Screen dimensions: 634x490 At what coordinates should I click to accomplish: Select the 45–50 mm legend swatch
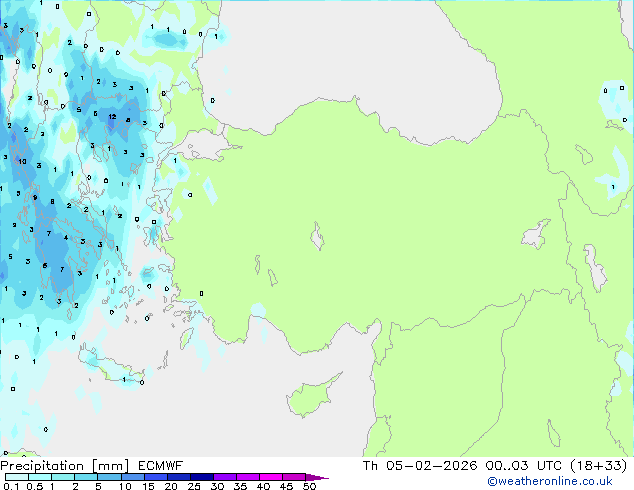(294, 477)
